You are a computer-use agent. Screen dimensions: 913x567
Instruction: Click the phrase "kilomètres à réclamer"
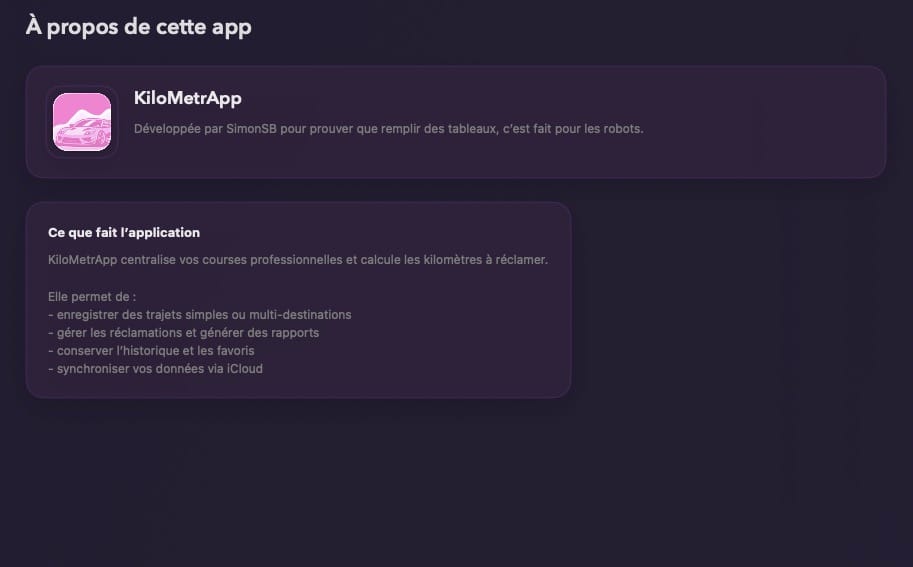(489, 260)
